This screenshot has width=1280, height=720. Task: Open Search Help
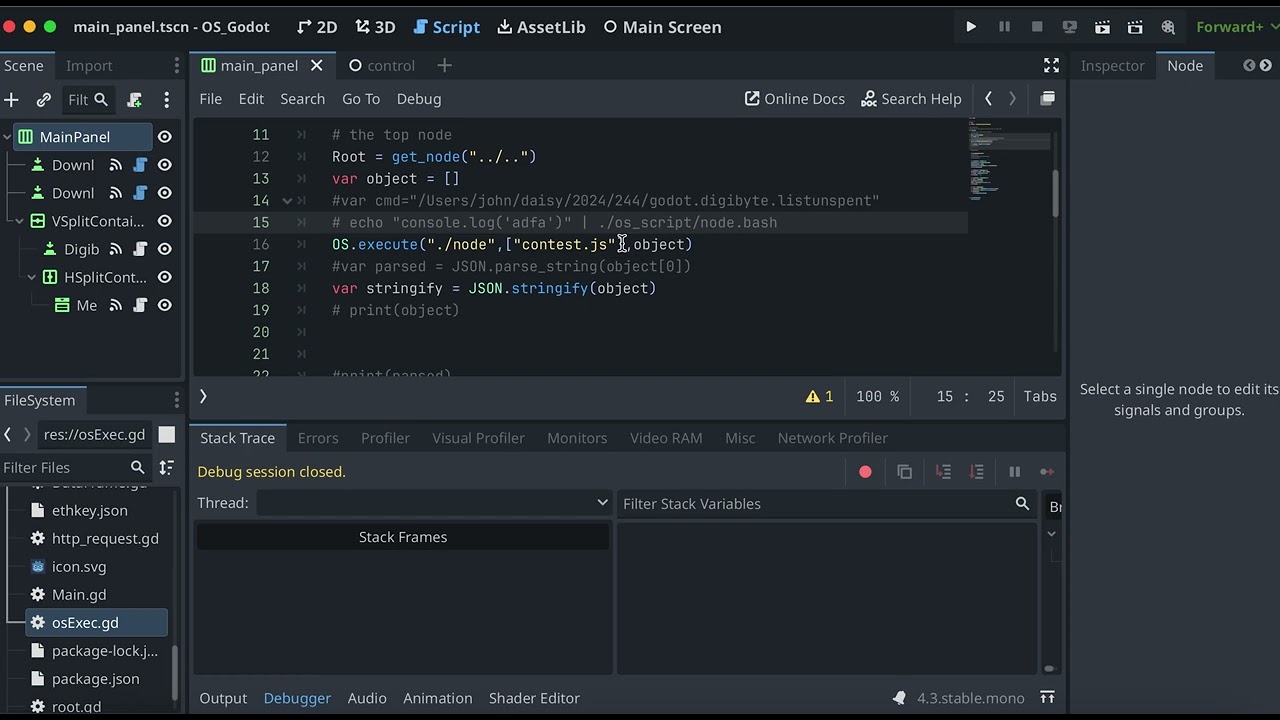point(911,99)
